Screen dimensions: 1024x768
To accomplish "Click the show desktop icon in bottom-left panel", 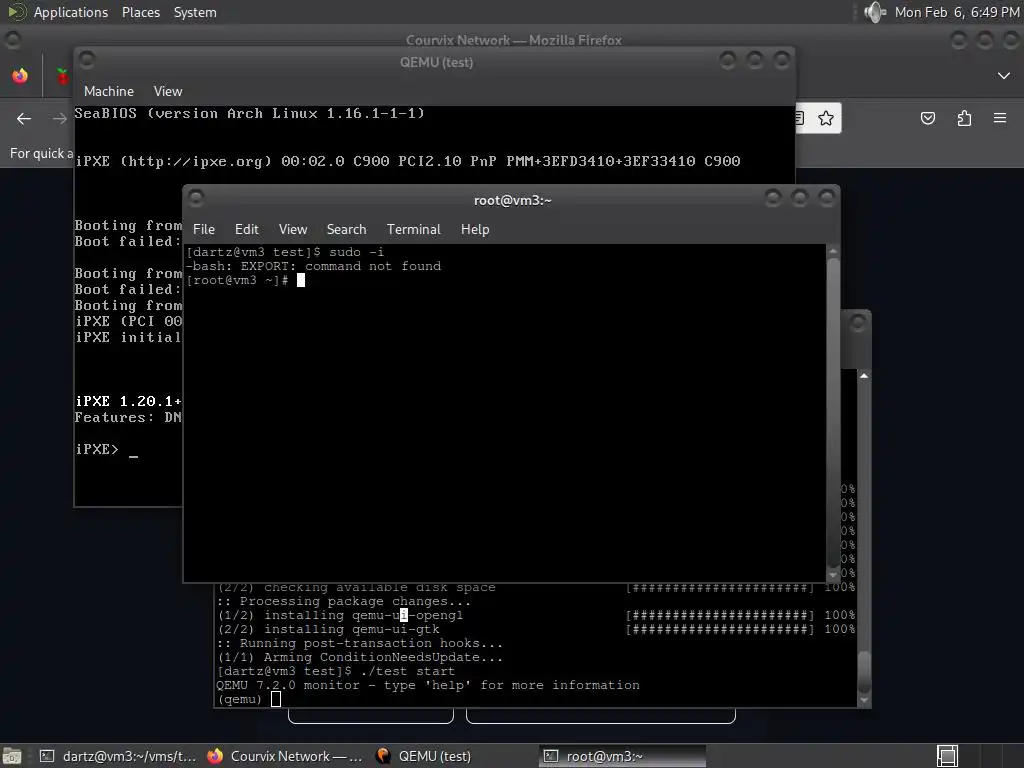I will click(x=12, y=756).
